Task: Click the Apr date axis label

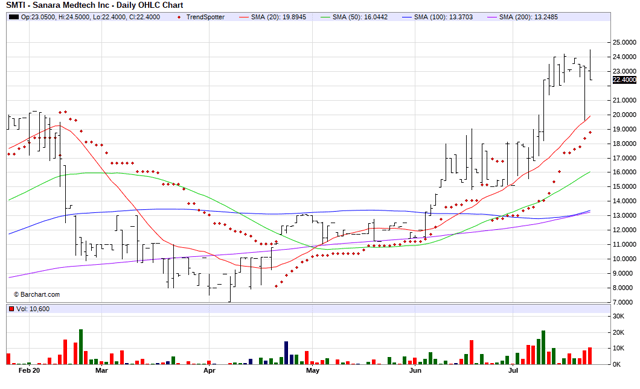Action: coord(209,371)
